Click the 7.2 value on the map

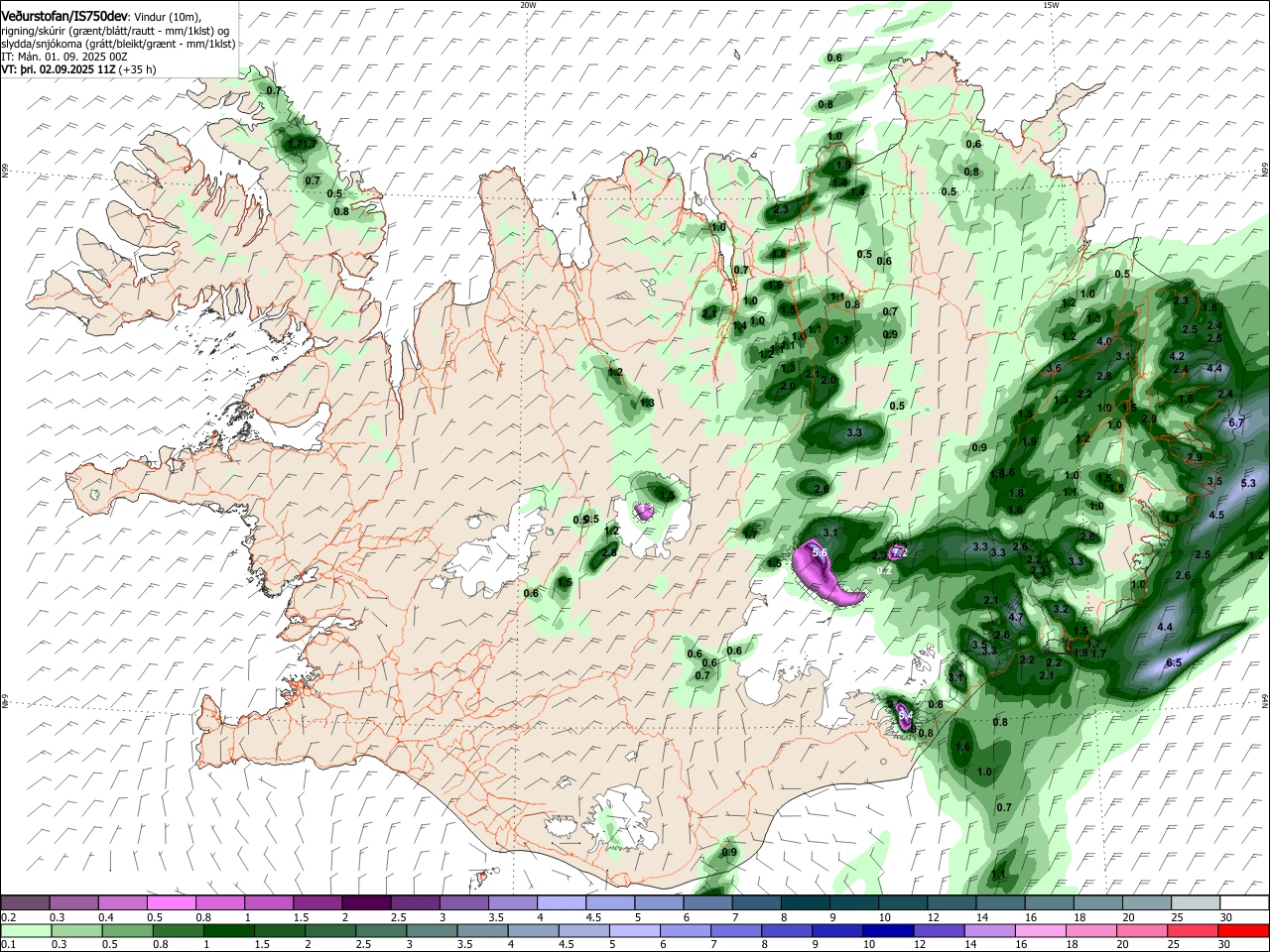[899, 552]
